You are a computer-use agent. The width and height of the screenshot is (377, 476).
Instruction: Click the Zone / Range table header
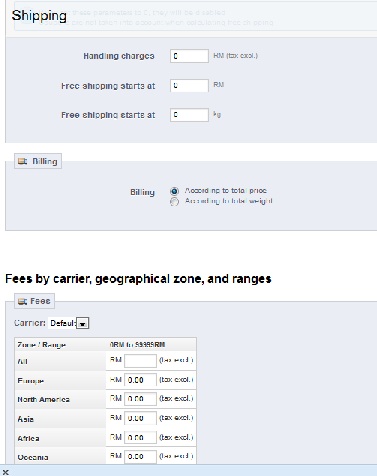tap(42, 345)
